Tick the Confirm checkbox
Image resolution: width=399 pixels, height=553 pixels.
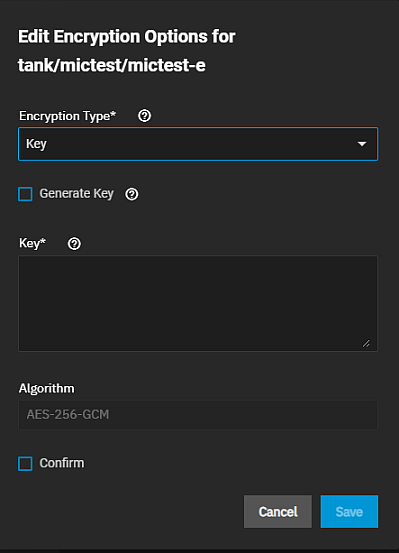click(x=25, y=463)
